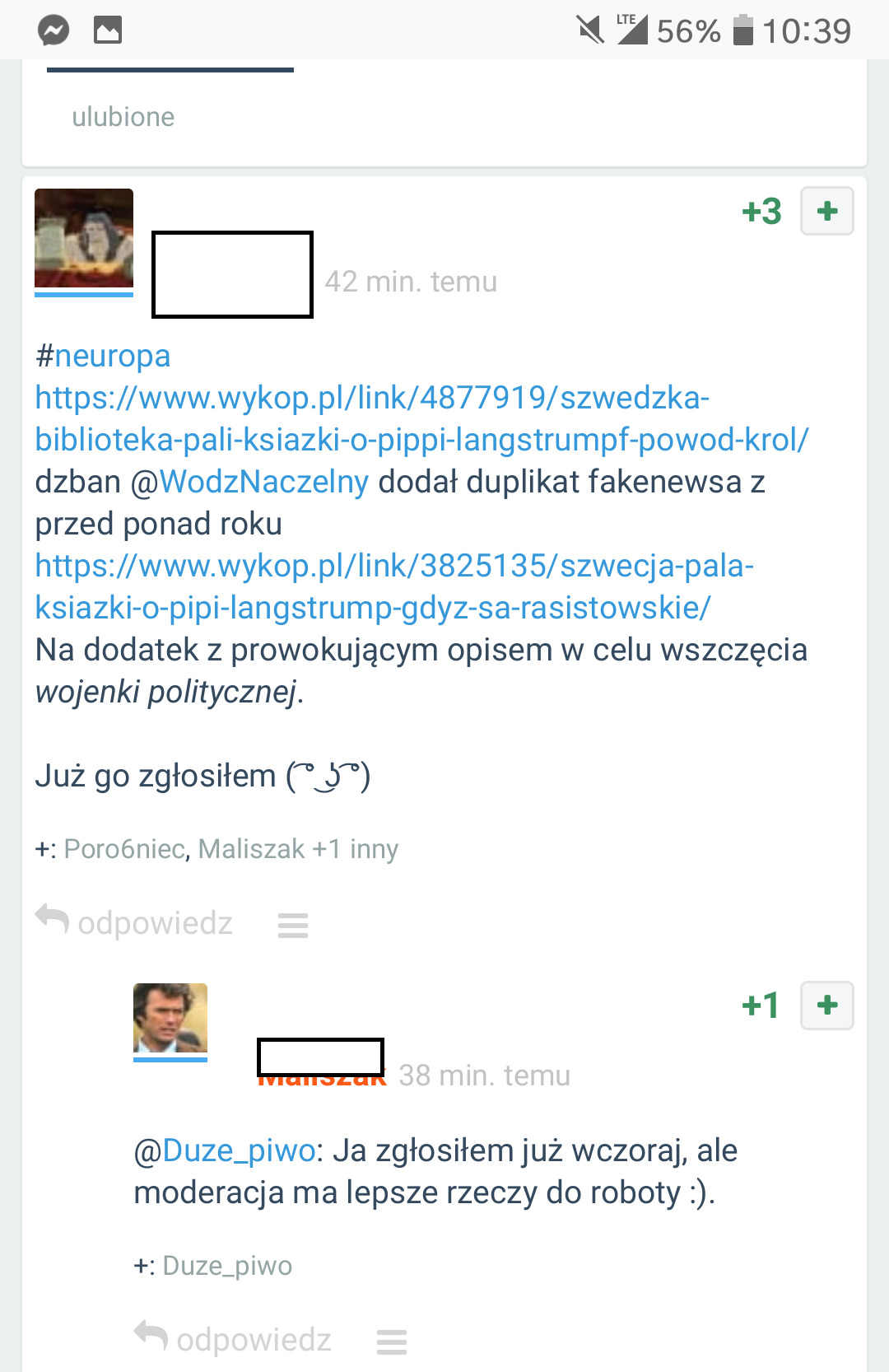Tap the +3 vote count on main post
Image resolution: width=889 pixels, height=1372 pixels.
(x=761, y=211)
